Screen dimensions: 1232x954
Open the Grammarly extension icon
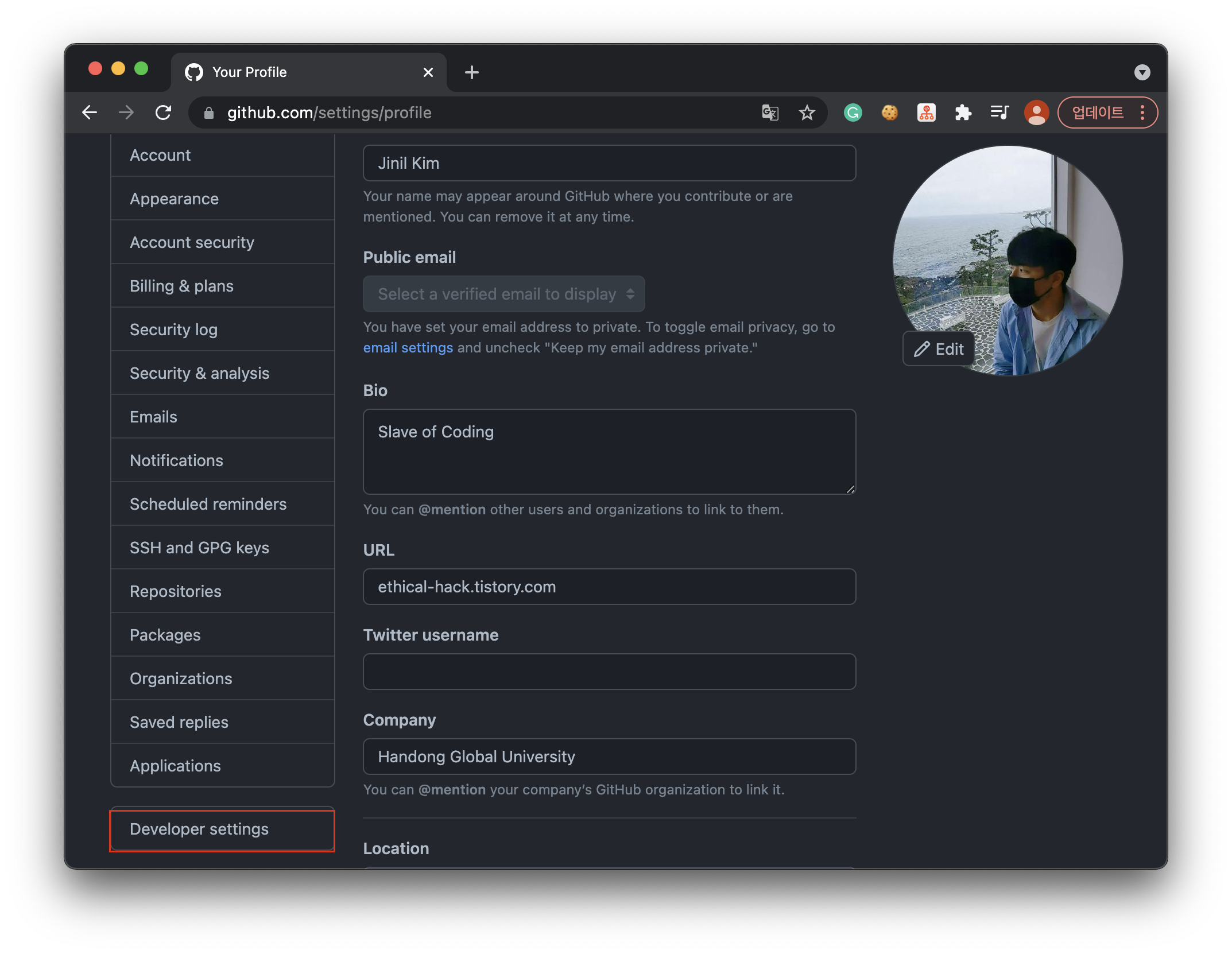(853, 113)
